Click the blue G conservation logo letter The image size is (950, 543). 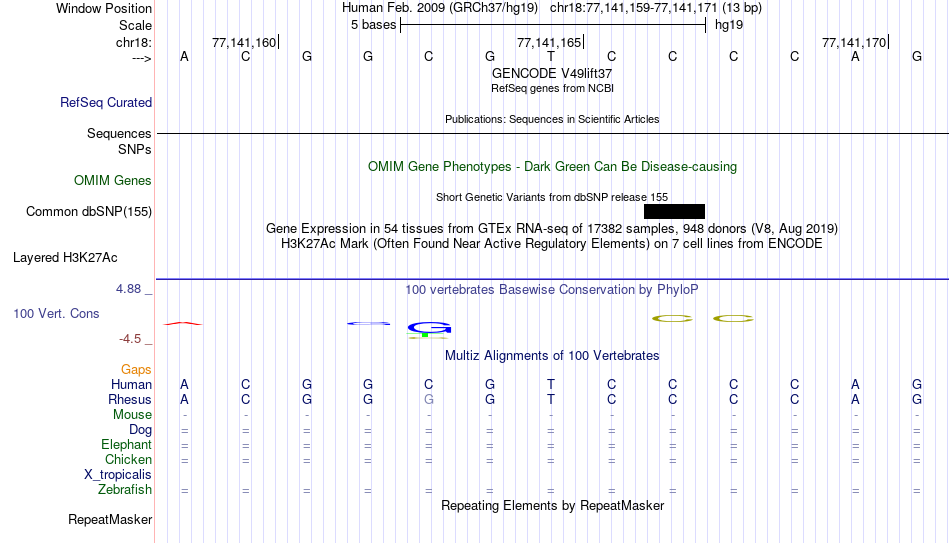tap(429, 328)
